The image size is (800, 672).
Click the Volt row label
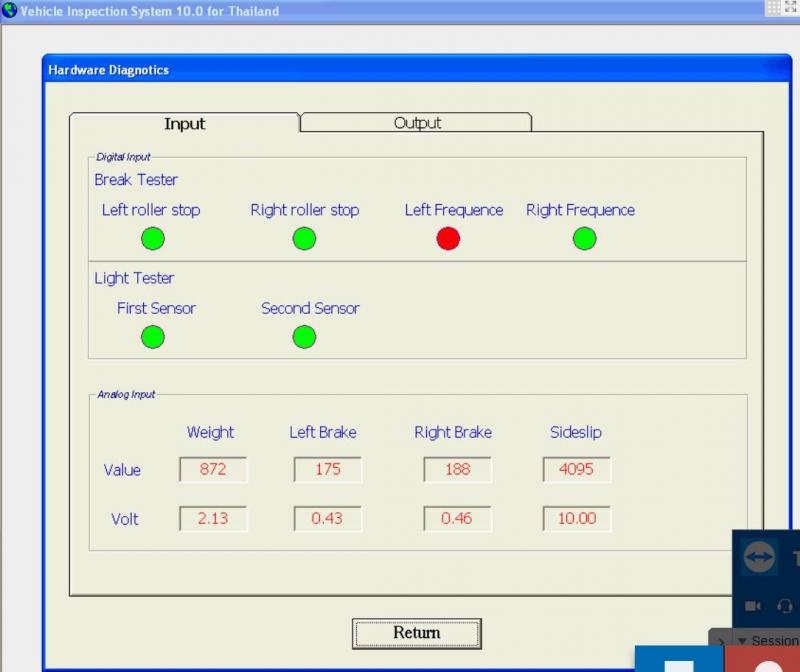[x=124, y=519]
